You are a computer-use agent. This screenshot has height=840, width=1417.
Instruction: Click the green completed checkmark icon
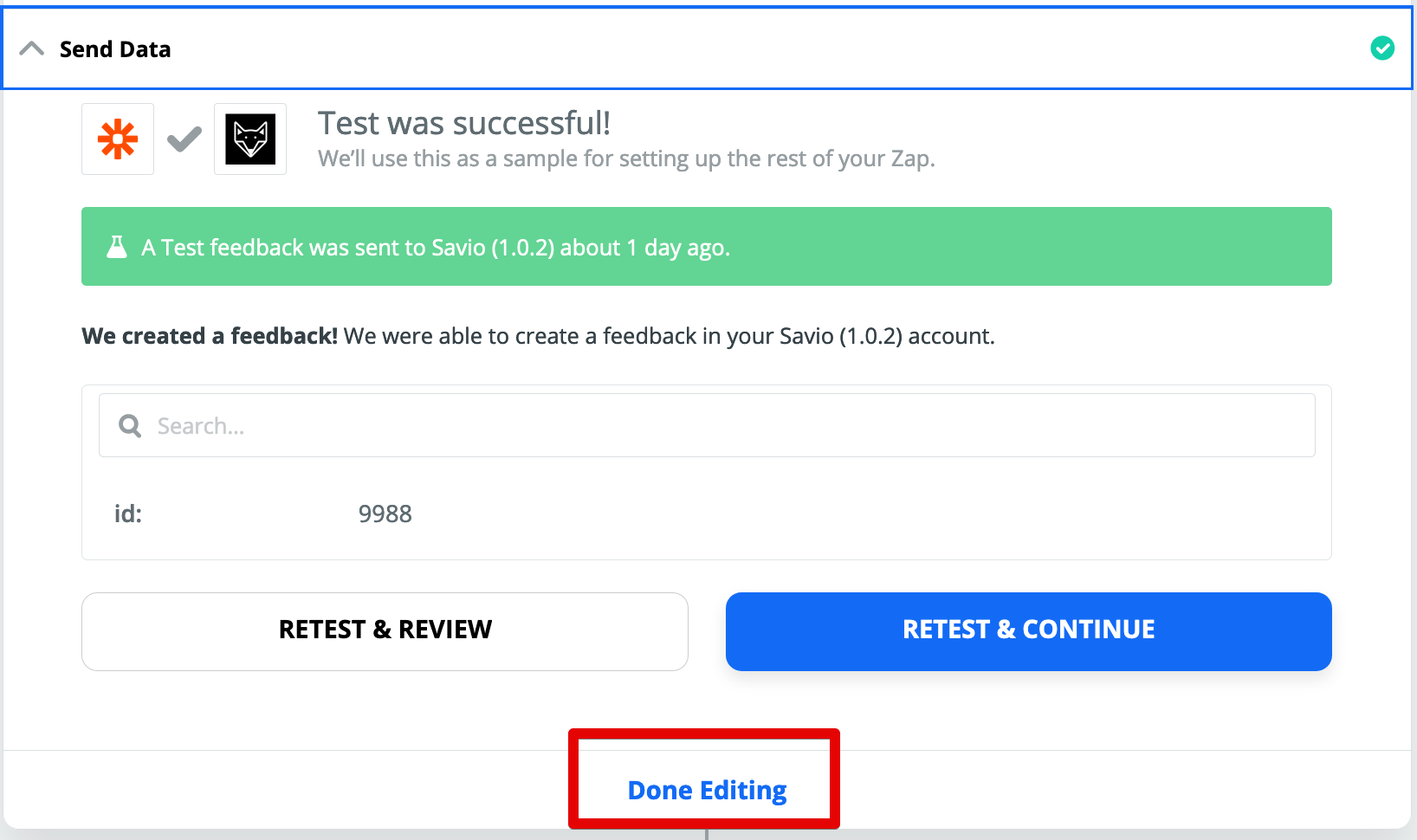pyautogui.click(x=1382, y=48)
